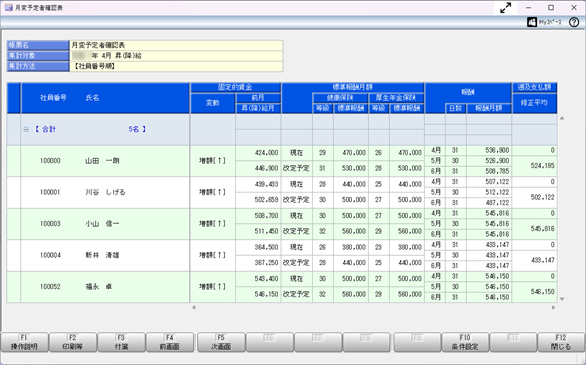Click the 日数 column header
Screen dimensions: 586x365
pos(456,108)
